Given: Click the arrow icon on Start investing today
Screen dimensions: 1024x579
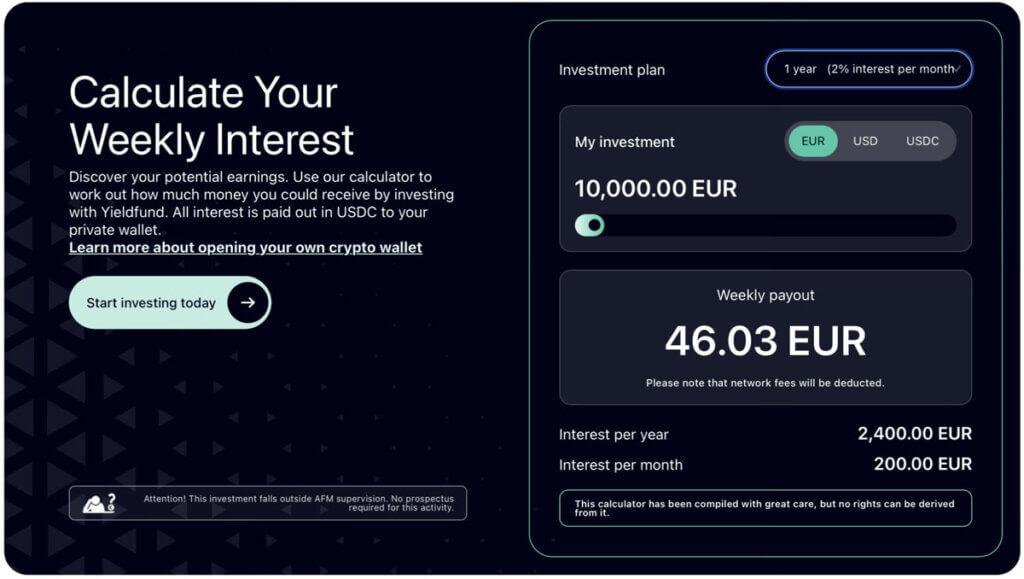Looking at the screenshot, I should click(x=248, y=302).
